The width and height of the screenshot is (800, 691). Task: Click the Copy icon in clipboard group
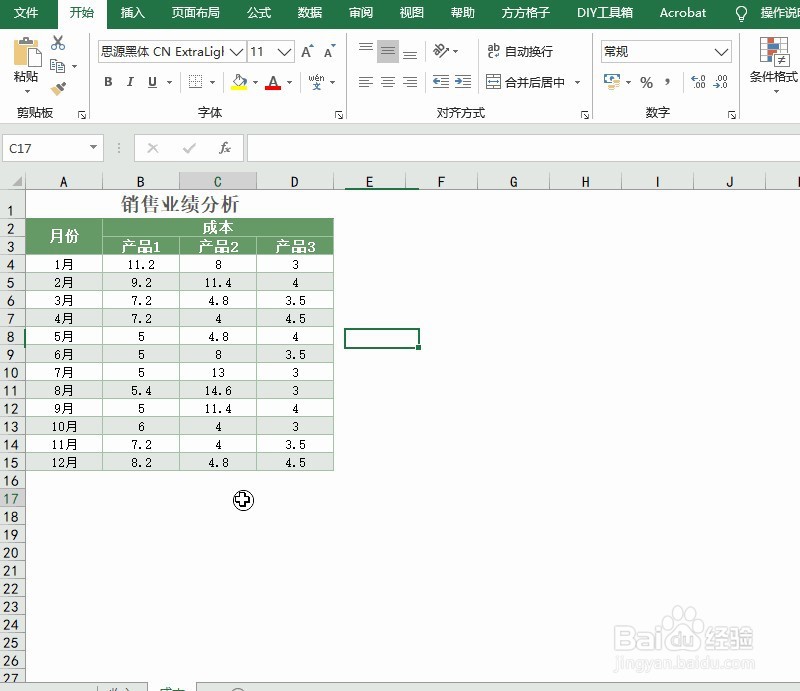[58, 66]
